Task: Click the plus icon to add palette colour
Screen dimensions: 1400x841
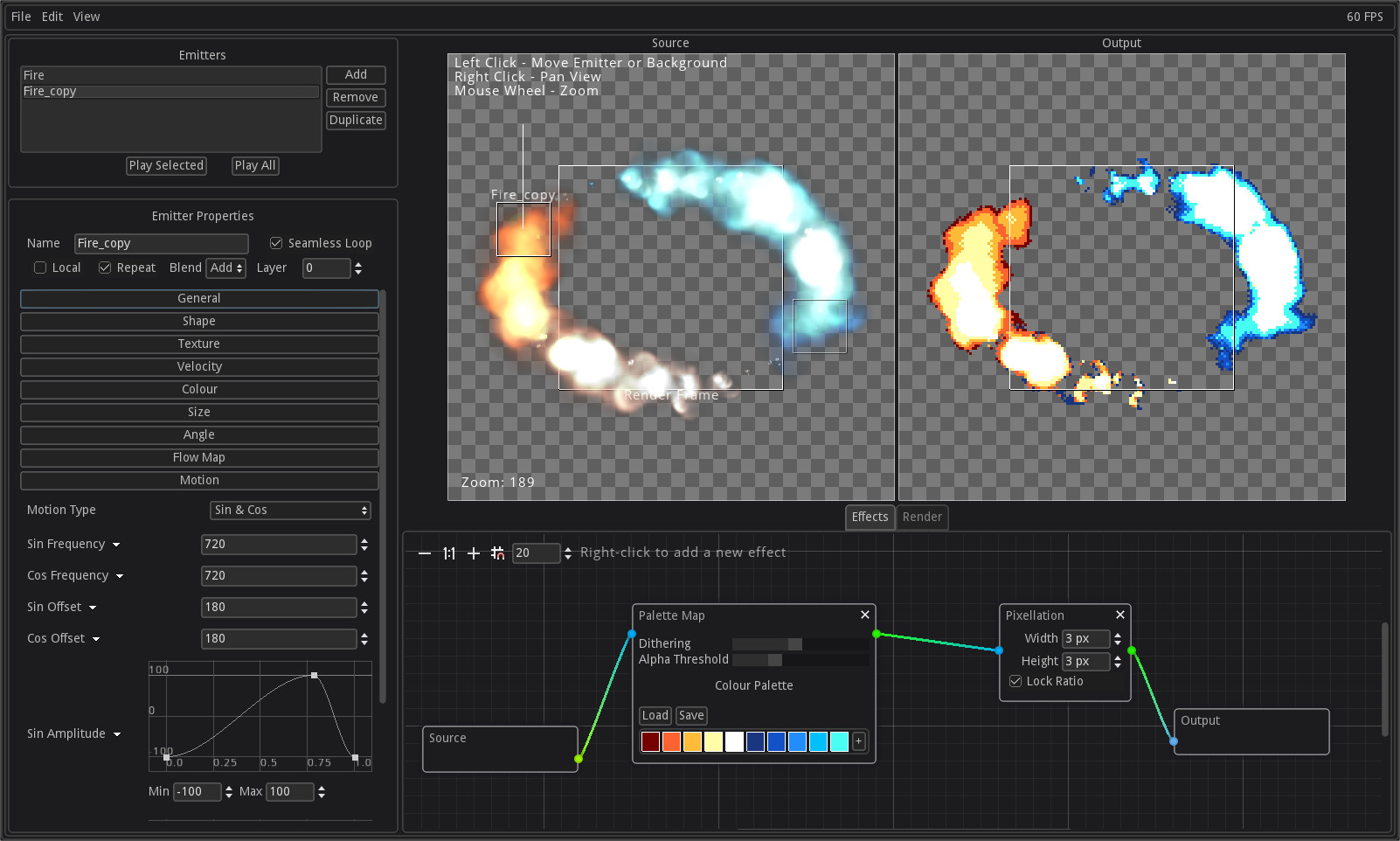Action: pyautogui.click(x=858, y=741)
